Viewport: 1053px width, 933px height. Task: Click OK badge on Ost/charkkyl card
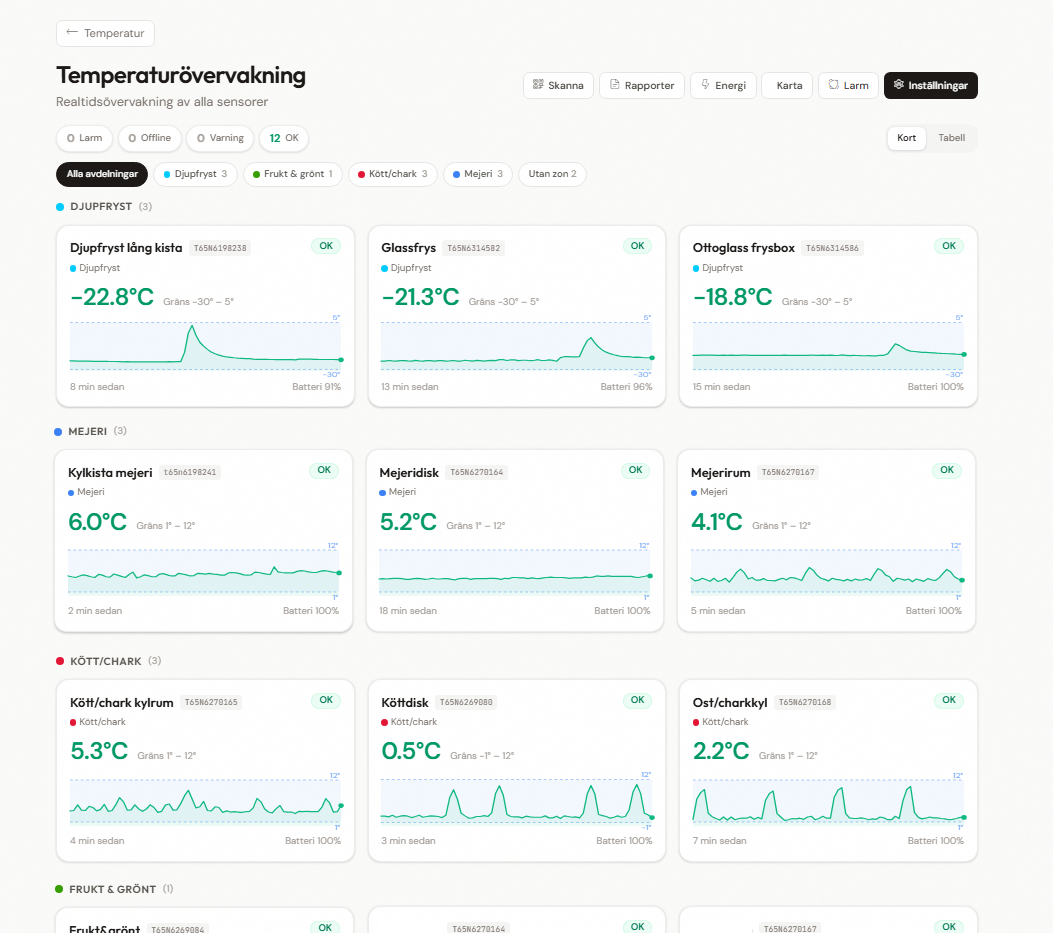pos(949,700)
